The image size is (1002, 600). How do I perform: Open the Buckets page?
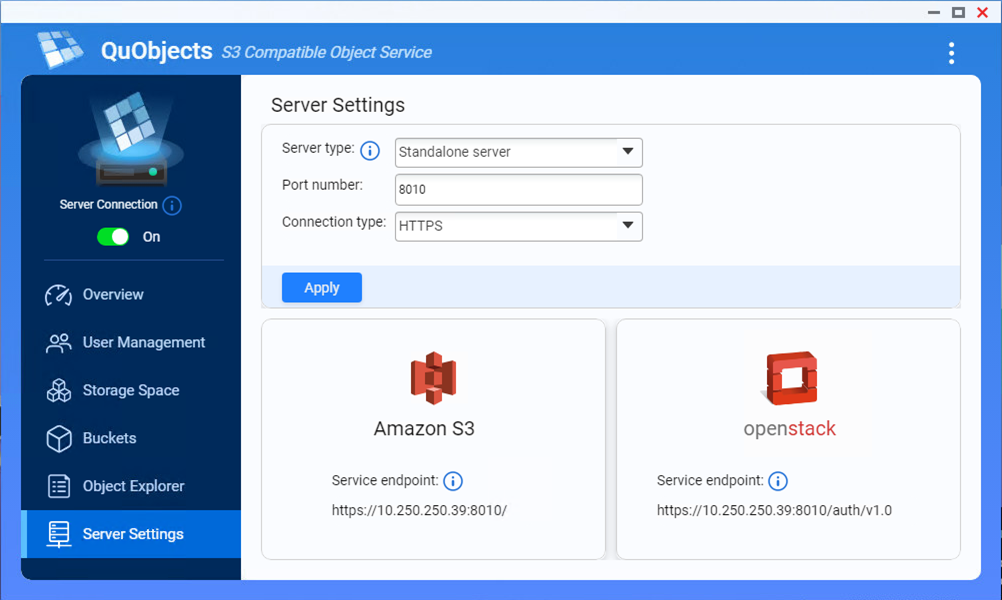(131, 438)
